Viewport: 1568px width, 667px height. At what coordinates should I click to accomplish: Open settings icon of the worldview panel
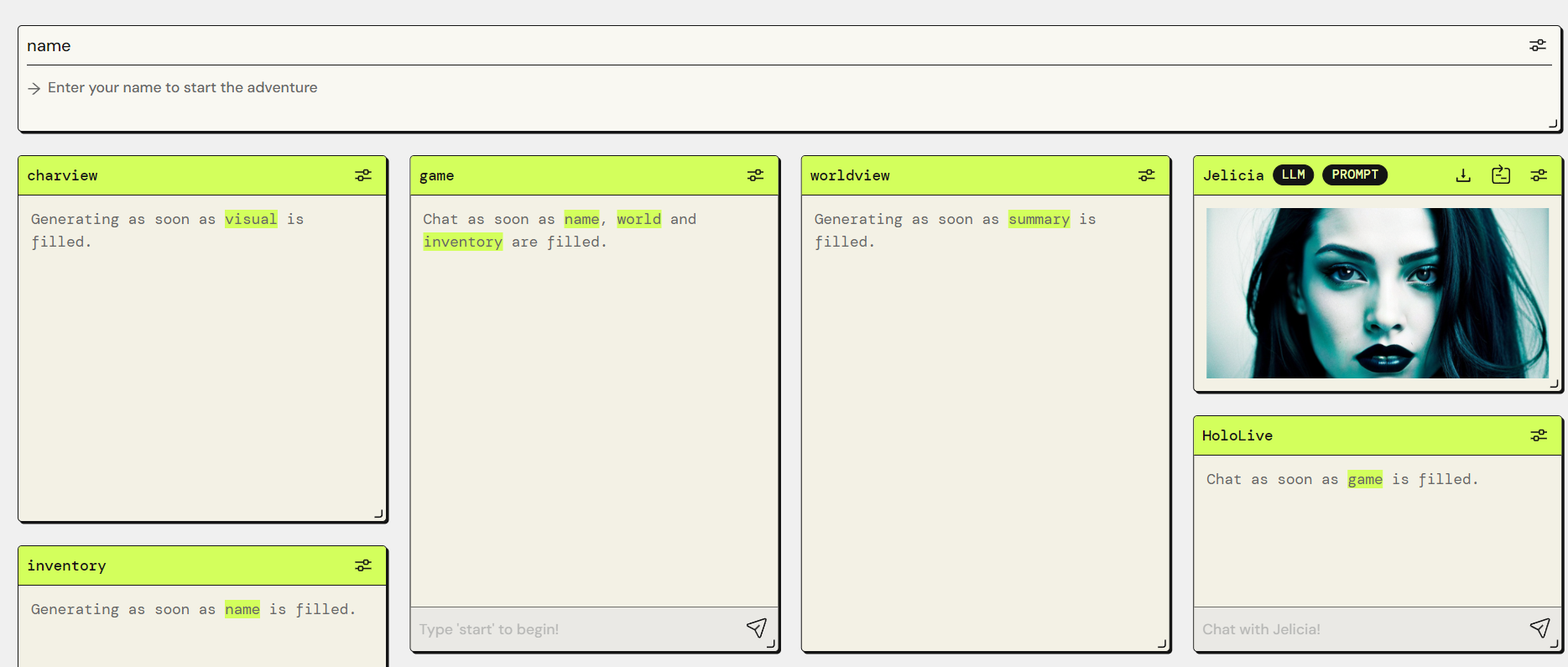point(1147,175)
